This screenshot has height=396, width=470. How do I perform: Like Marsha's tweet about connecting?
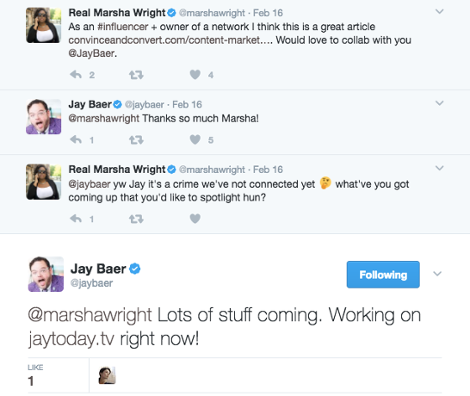click(x=195, y=219)
